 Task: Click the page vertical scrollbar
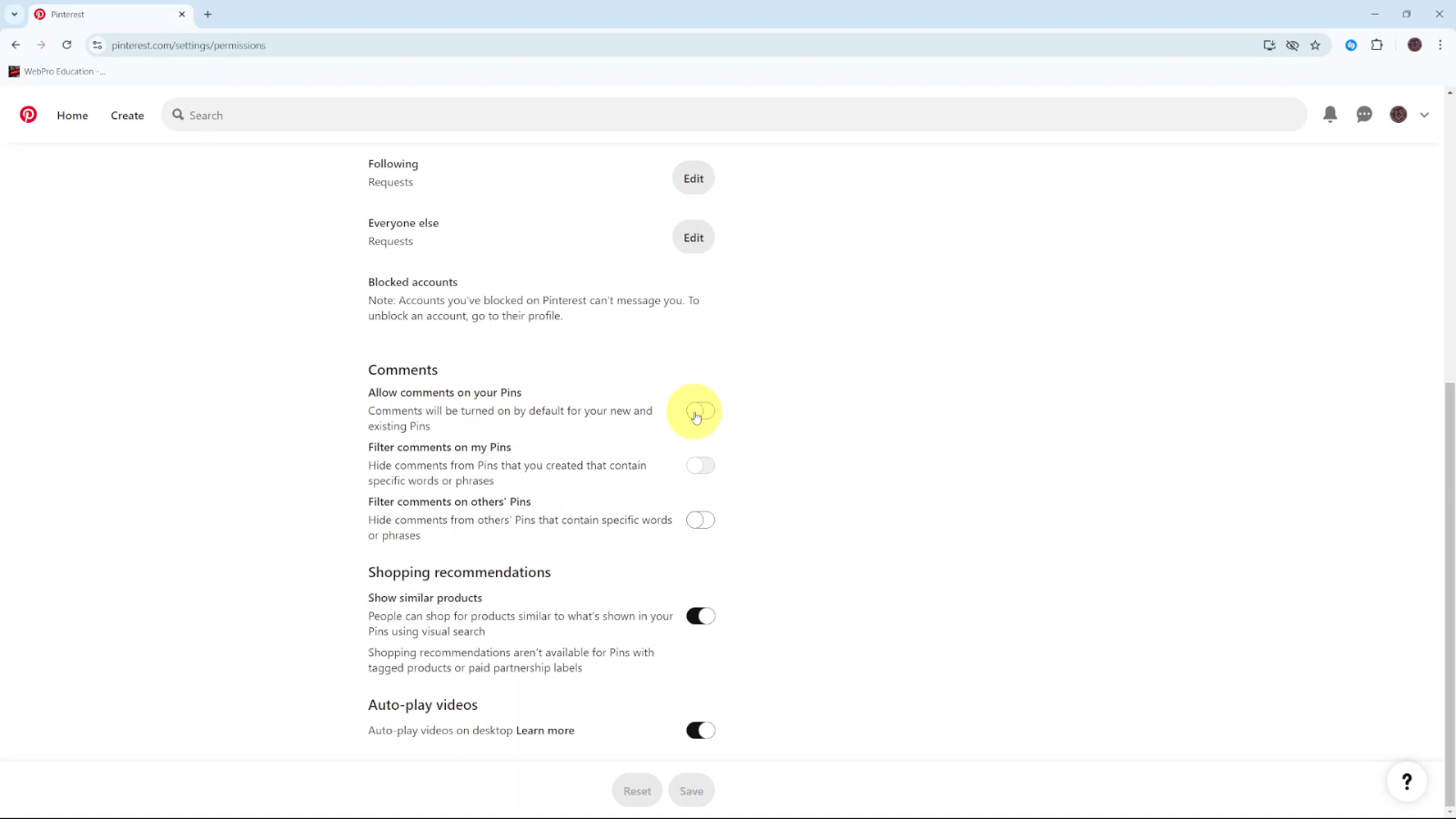[x=1450, y=593]
